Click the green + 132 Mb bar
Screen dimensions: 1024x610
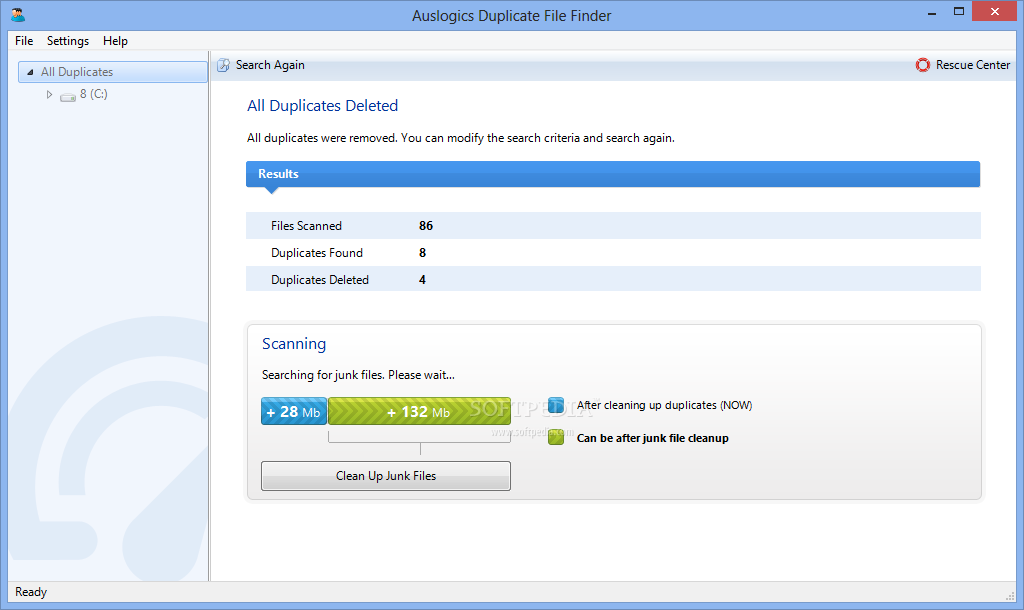click(x=419, y=411)
